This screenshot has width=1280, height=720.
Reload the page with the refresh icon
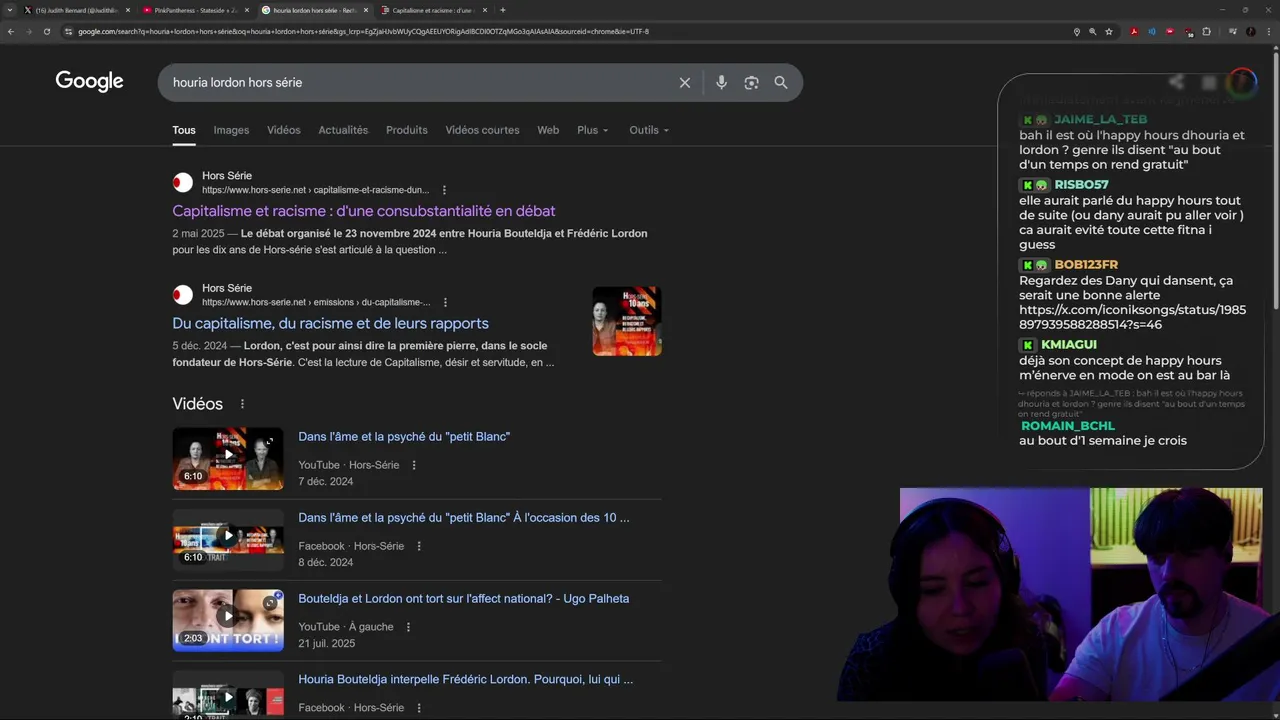tap(47, 31)
